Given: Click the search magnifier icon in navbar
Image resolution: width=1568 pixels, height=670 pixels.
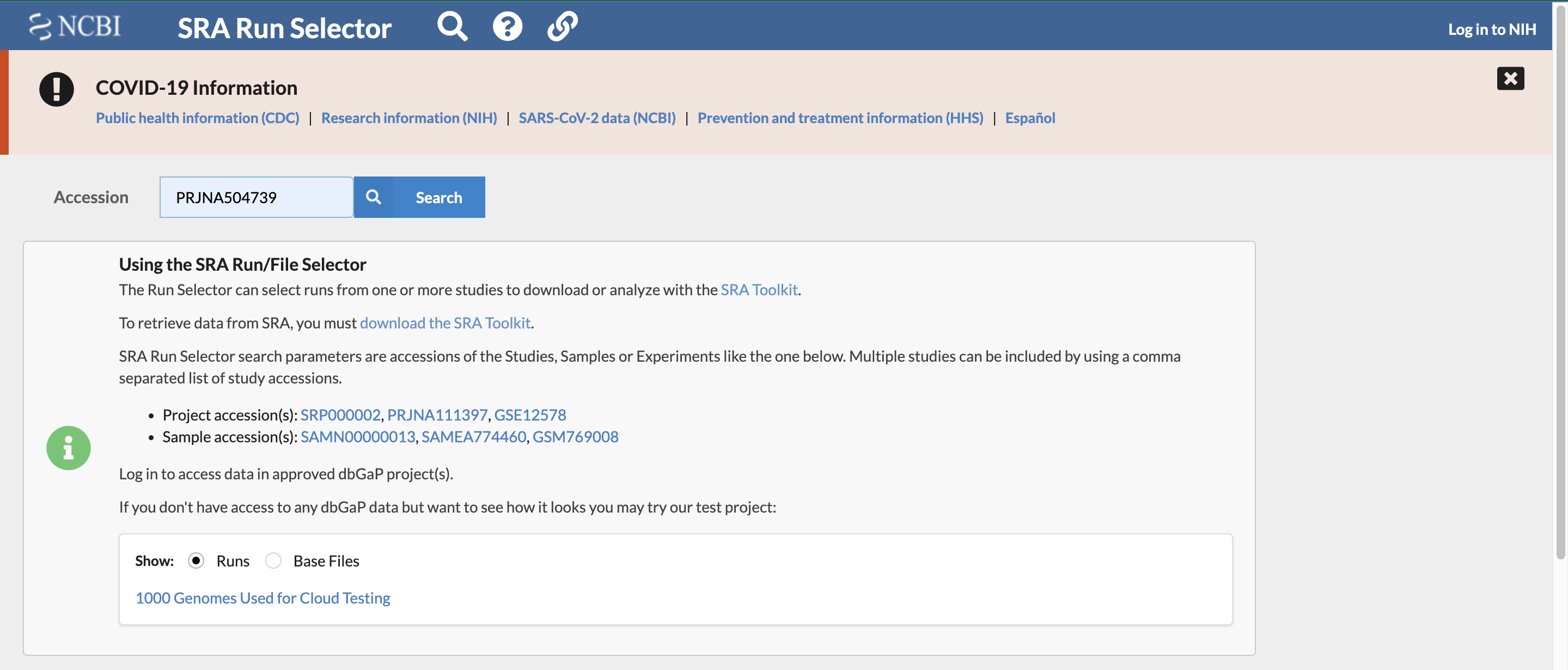Looking at the screenshot, I should click(453, 26).
